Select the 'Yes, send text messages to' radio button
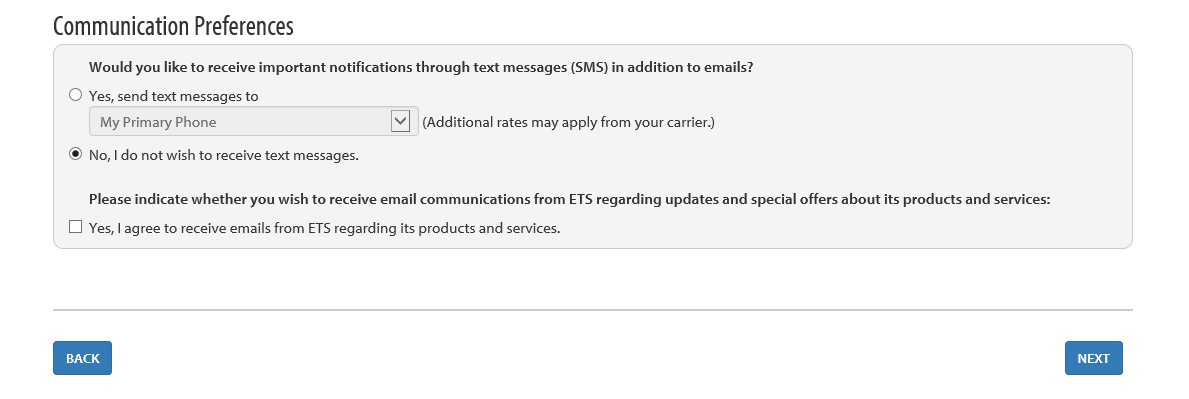Image resolution: width=1189 pixels, height=399 pixels. (75, 96)
